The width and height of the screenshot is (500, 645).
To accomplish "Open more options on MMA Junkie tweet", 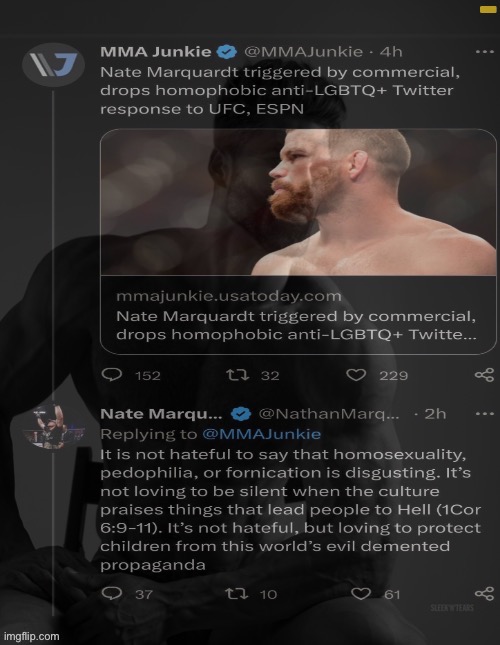I will point(484,52).
